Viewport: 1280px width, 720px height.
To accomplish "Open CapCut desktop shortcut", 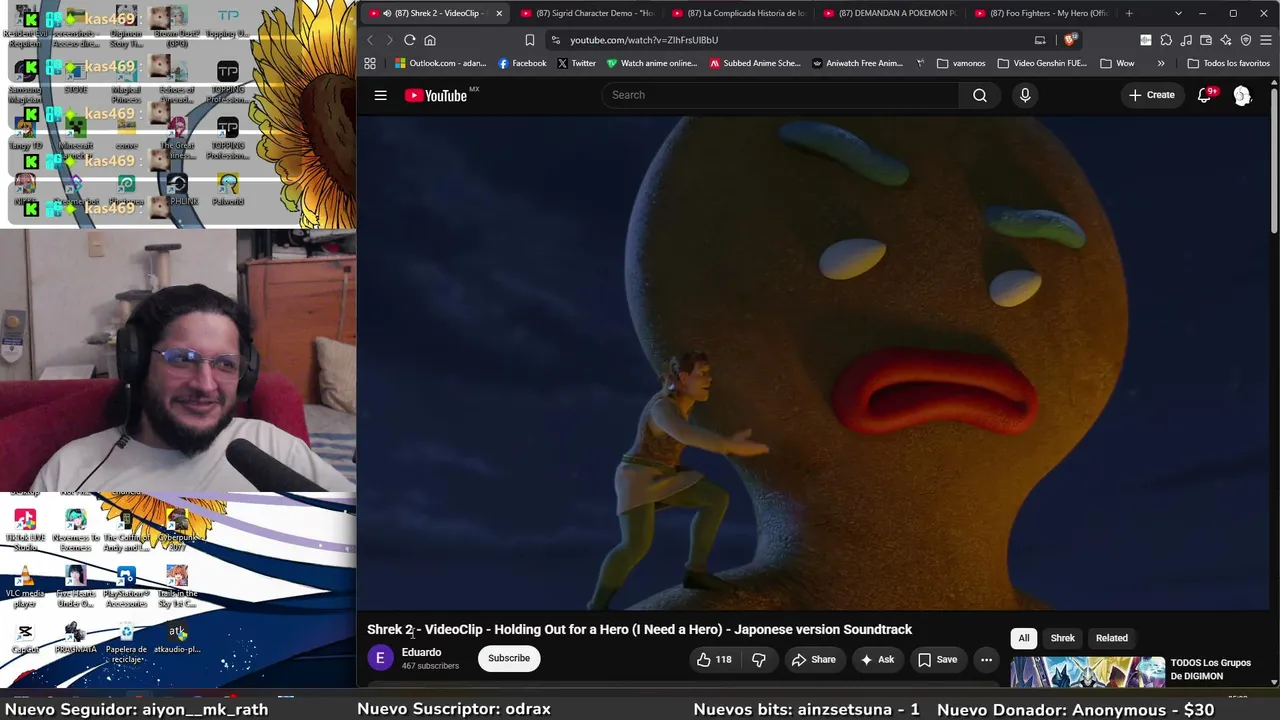I will pos(25,638).
